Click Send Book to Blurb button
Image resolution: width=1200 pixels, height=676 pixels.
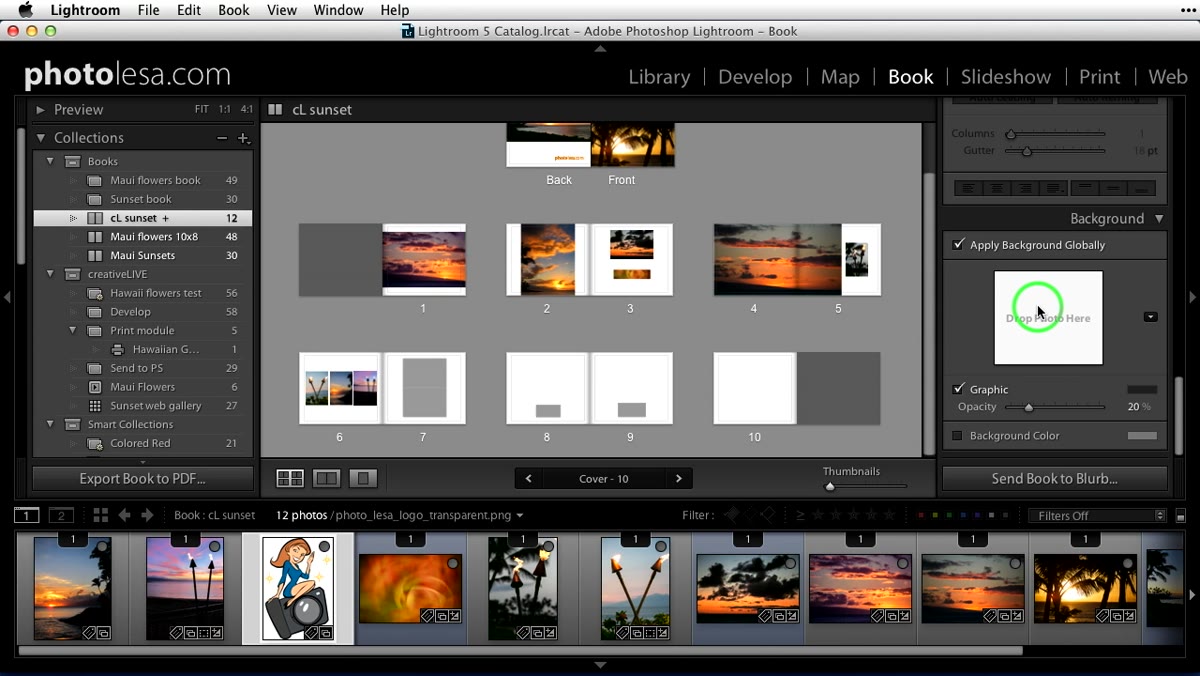coord(1054,479)
